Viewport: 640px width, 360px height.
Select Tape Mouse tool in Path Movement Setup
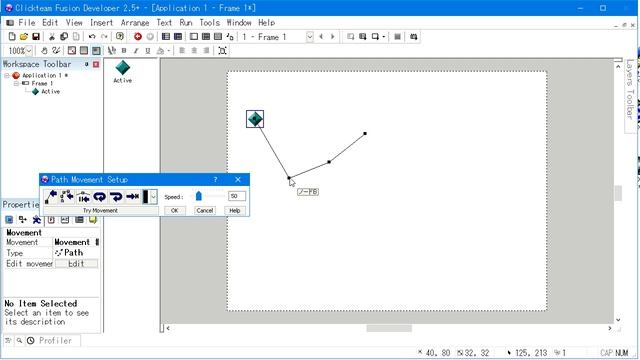coord(67,197)
